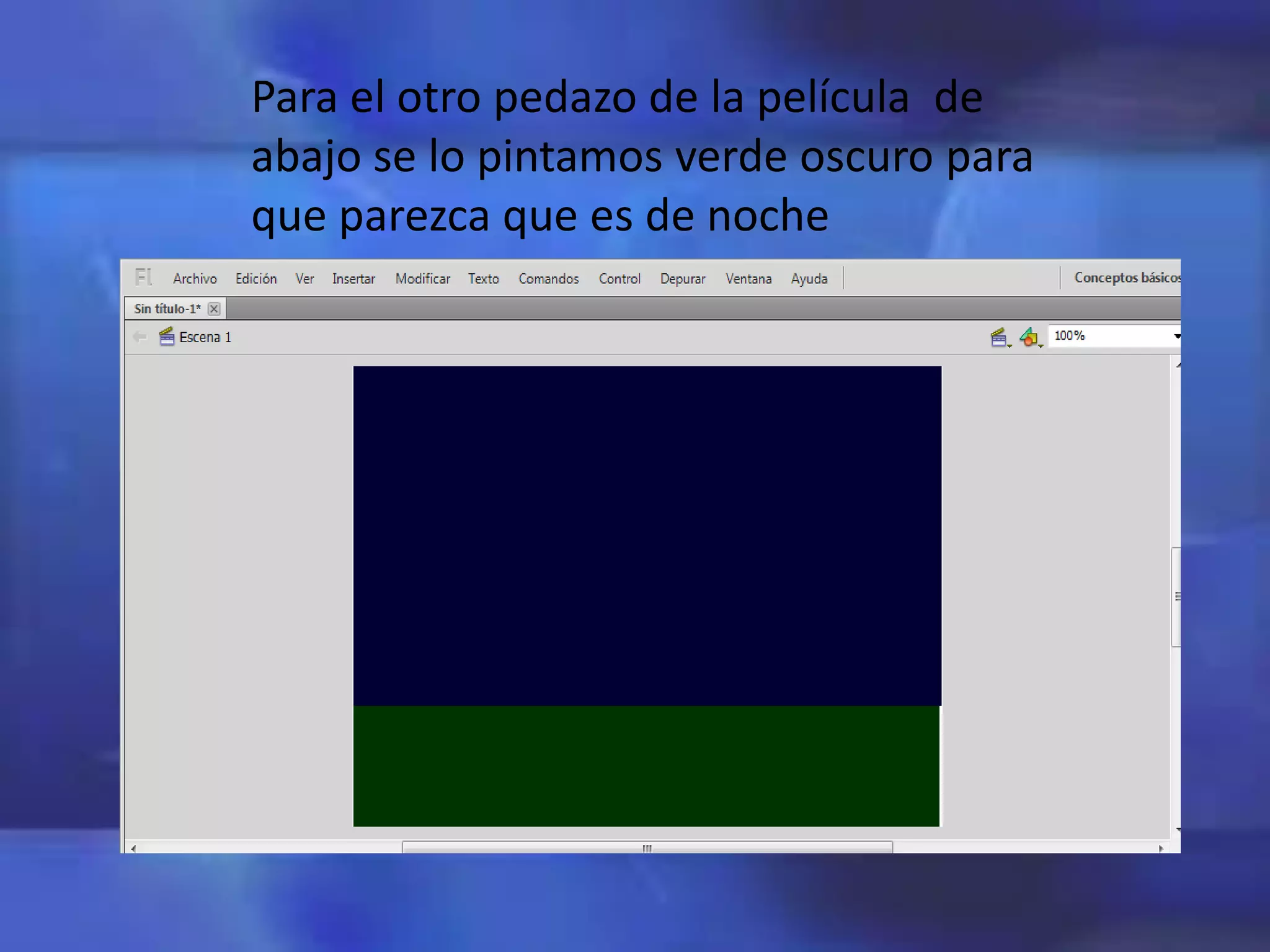Viewport: 1270px width, 952px height.
Task: Open the Modificar menu
Action: click(x=423, y=279)
